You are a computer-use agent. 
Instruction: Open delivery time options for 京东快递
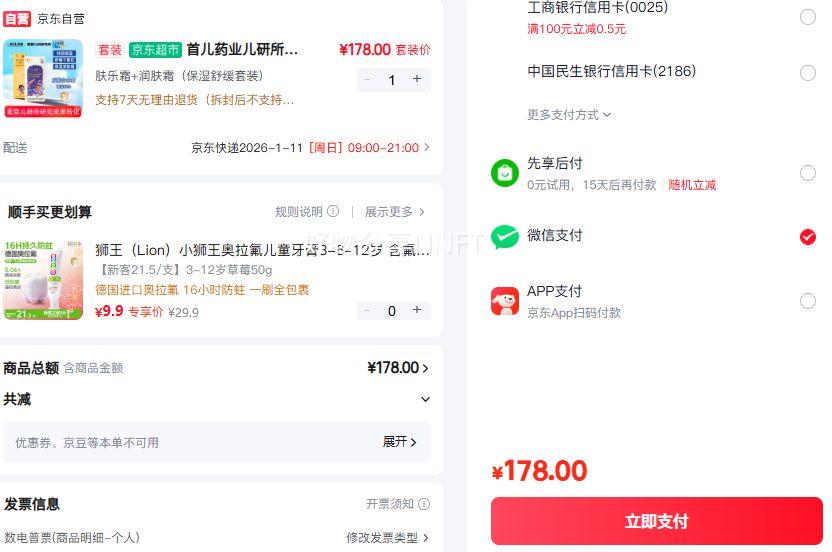pyautogui.click(x=427, y=147)
